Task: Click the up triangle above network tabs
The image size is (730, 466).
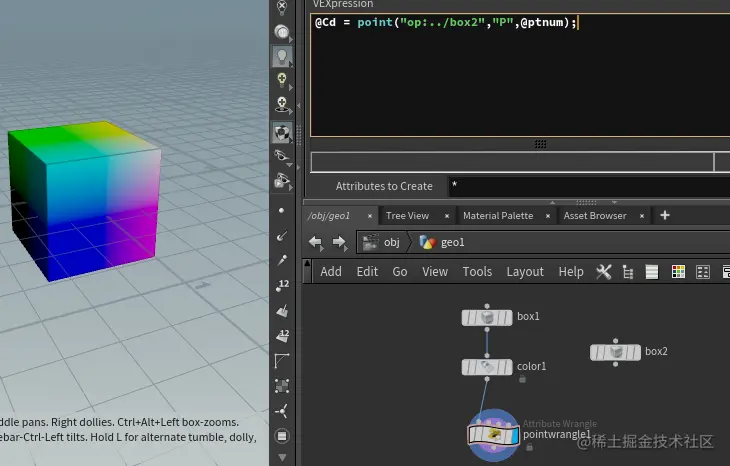Action: 553,203
